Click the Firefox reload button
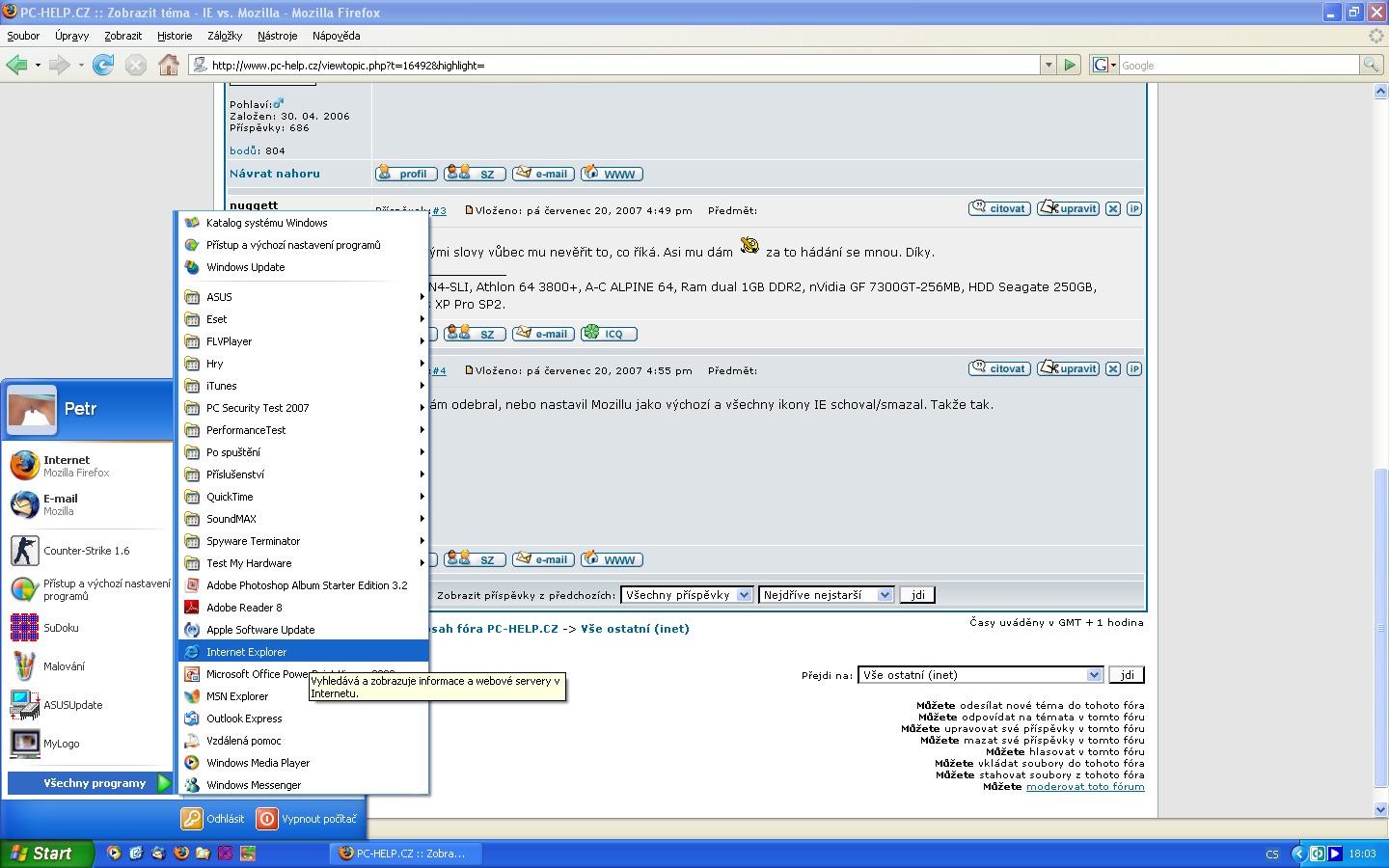 (103, 65)
